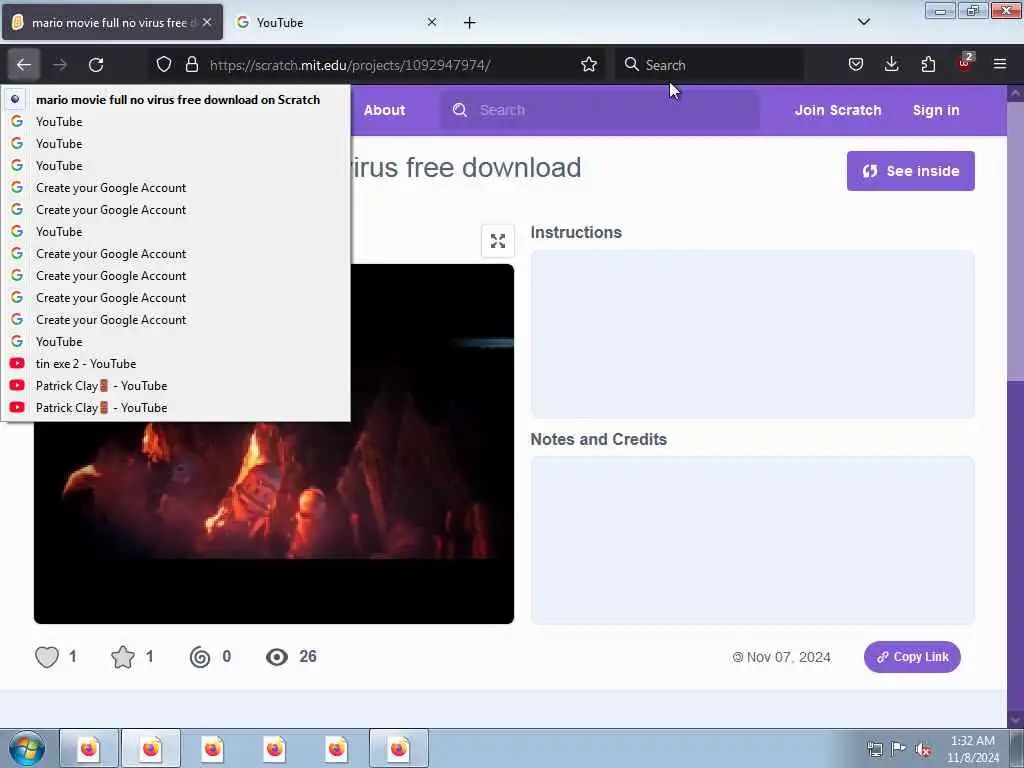Open a new tab with the plus icon
1024x768 pixels.
tap(470, 23)
